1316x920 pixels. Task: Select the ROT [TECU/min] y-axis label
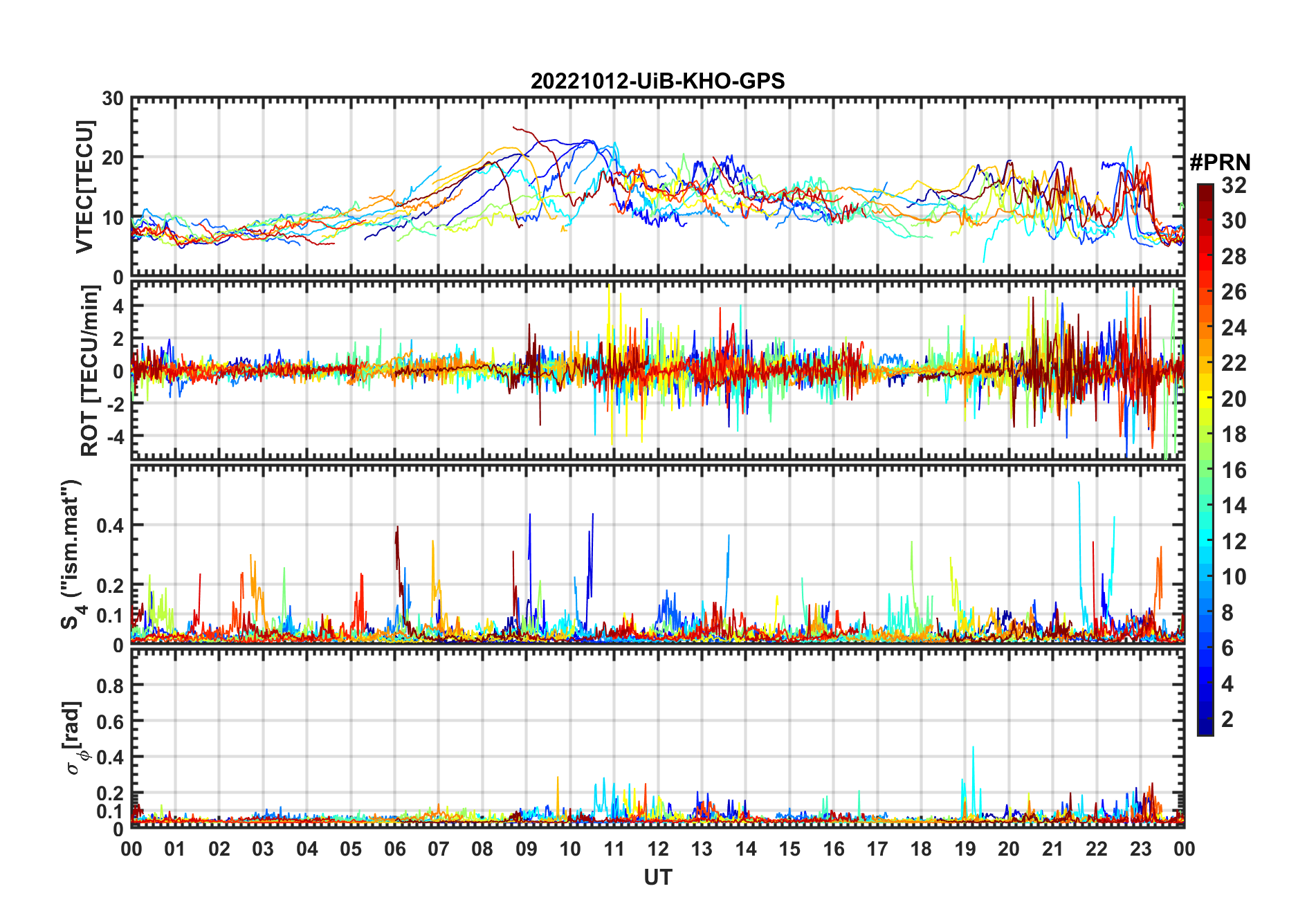90,371
